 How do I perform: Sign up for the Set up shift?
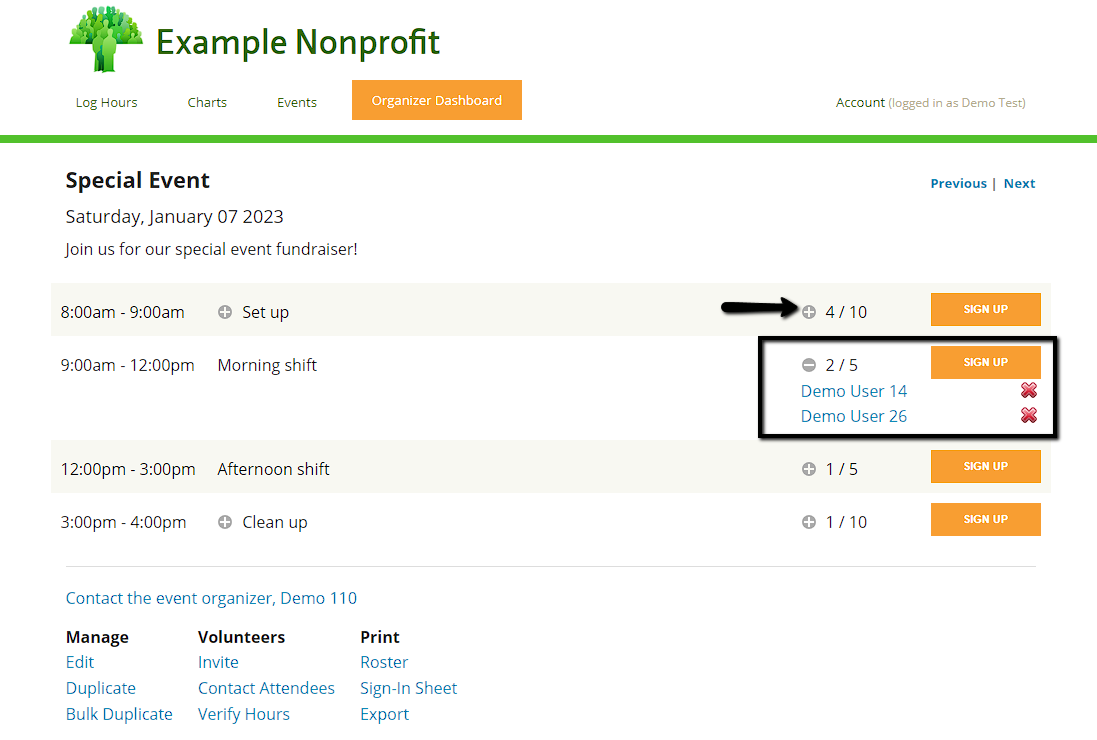click(x=985, y=309)
